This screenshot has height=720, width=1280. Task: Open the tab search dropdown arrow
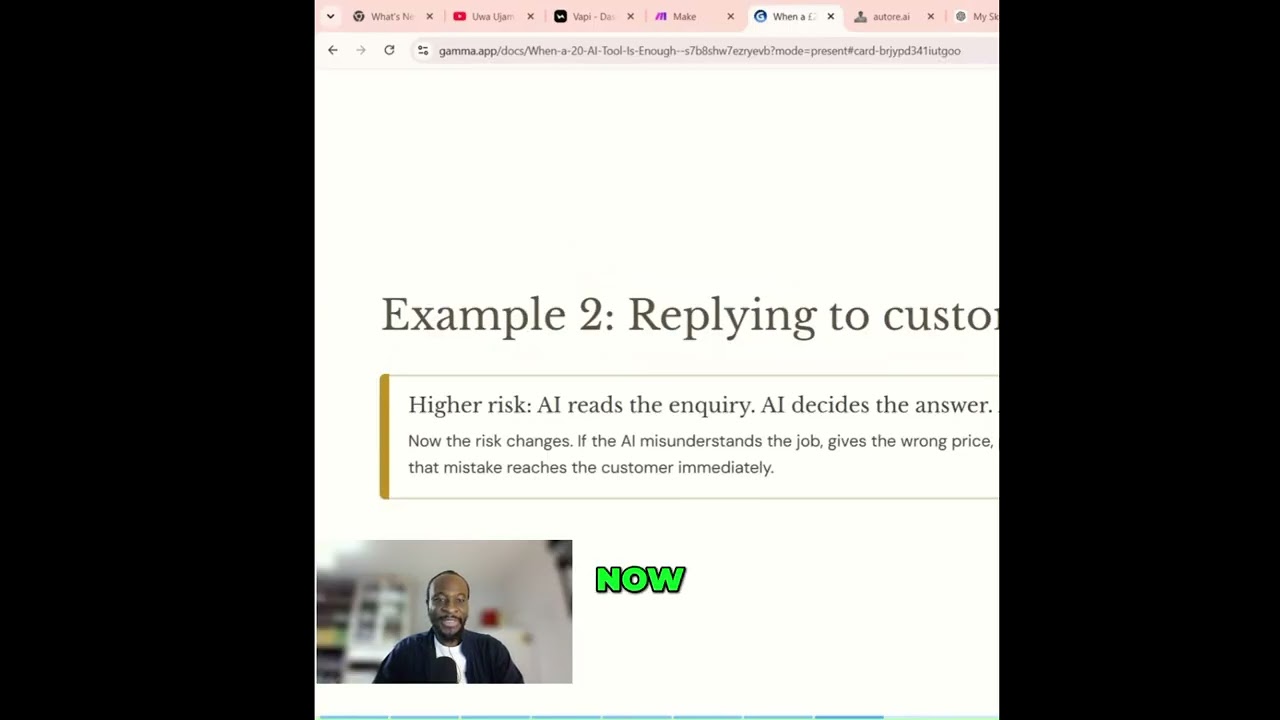pos(330,16)
